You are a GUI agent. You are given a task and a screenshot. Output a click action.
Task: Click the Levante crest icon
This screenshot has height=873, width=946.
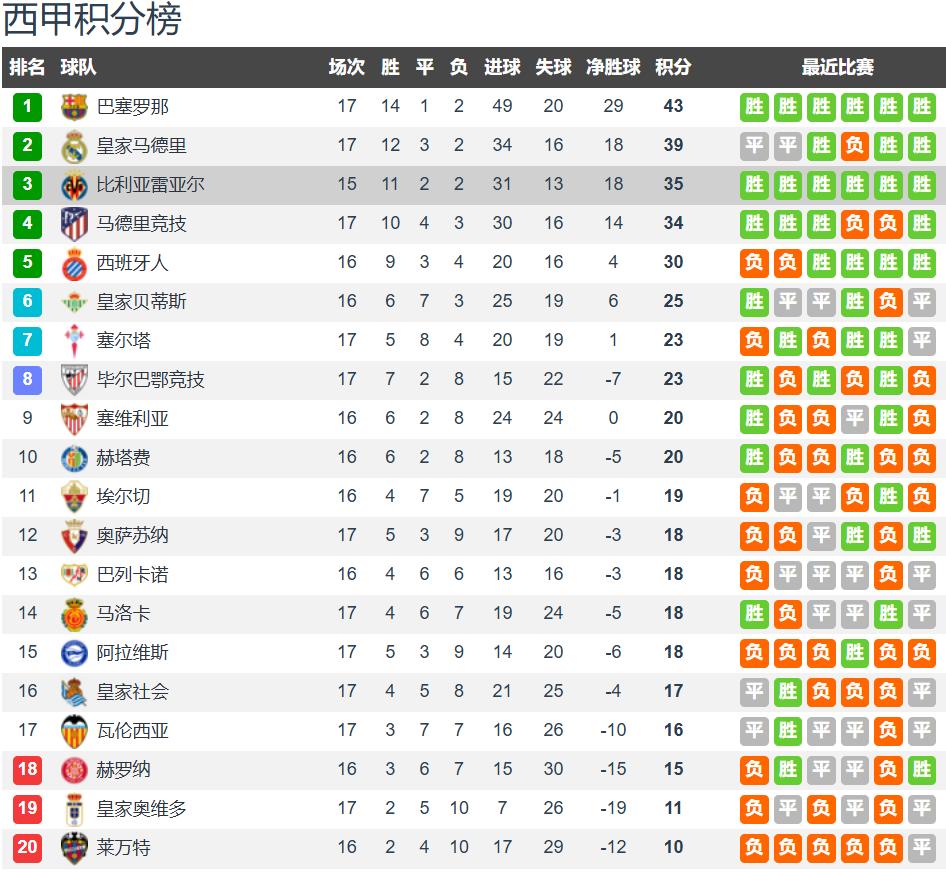pos(74,847)
